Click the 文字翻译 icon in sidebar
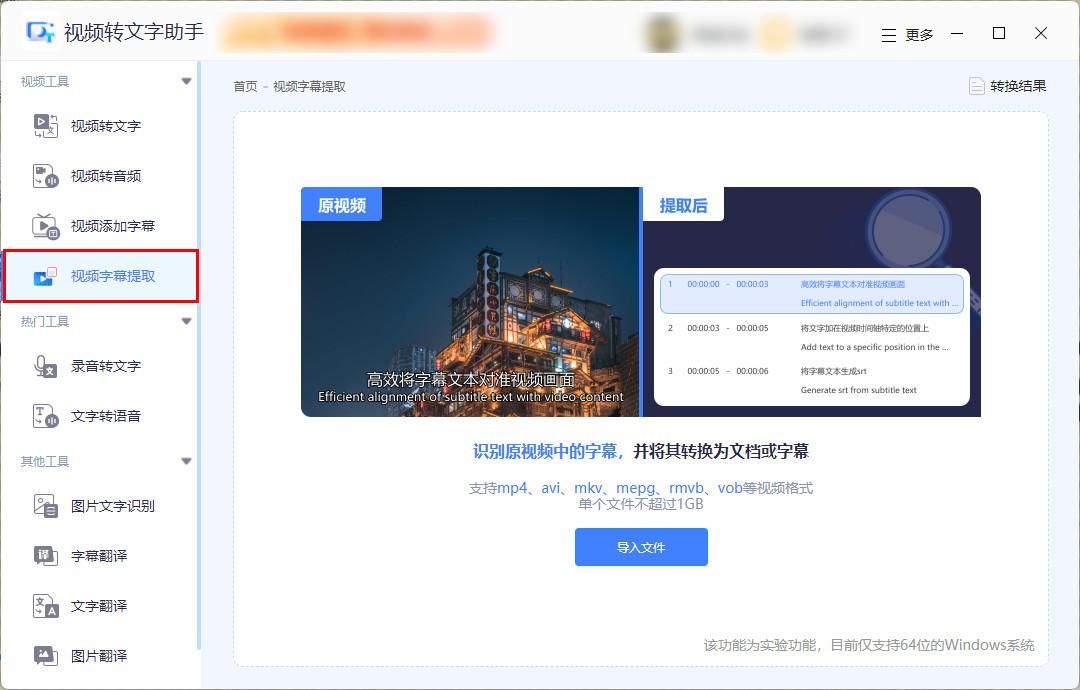 coord(45,606)
